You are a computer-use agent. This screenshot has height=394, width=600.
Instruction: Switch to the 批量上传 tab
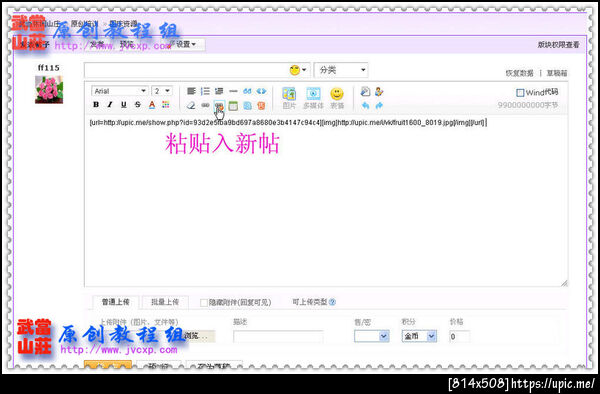[x=165, y=302]
